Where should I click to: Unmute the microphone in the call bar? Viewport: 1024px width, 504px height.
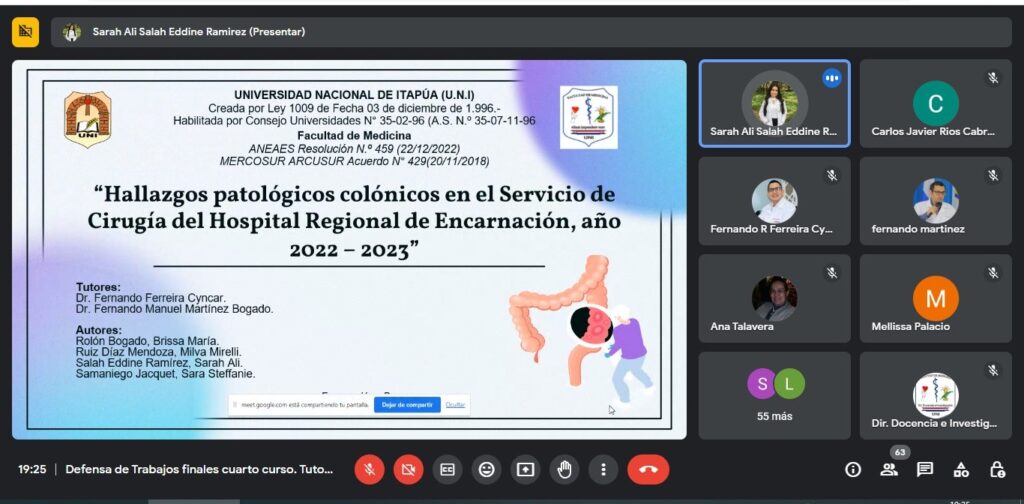(369, 469)
